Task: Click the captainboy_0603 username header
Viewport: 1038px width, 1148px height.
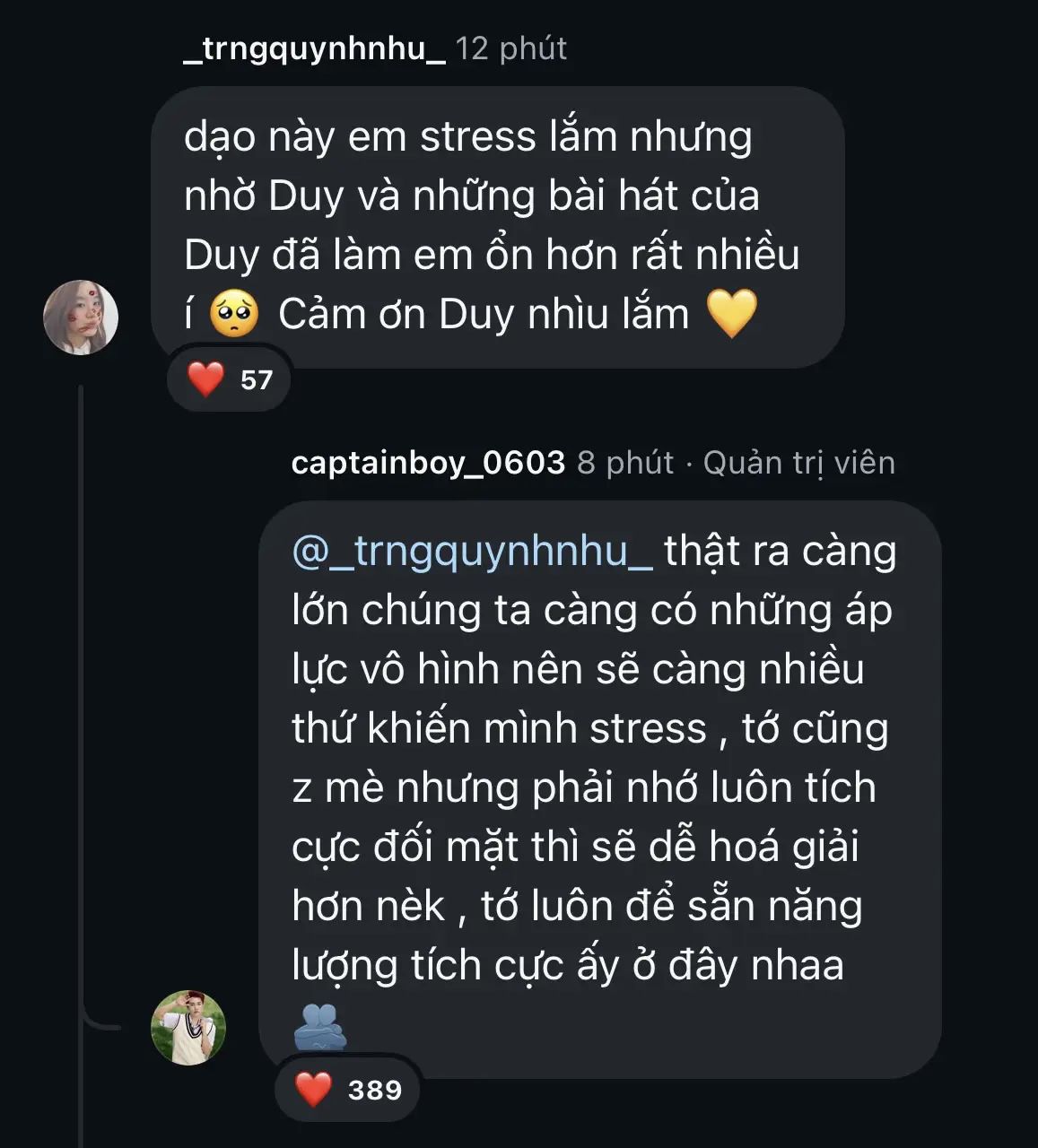Action: coord(429,462)
